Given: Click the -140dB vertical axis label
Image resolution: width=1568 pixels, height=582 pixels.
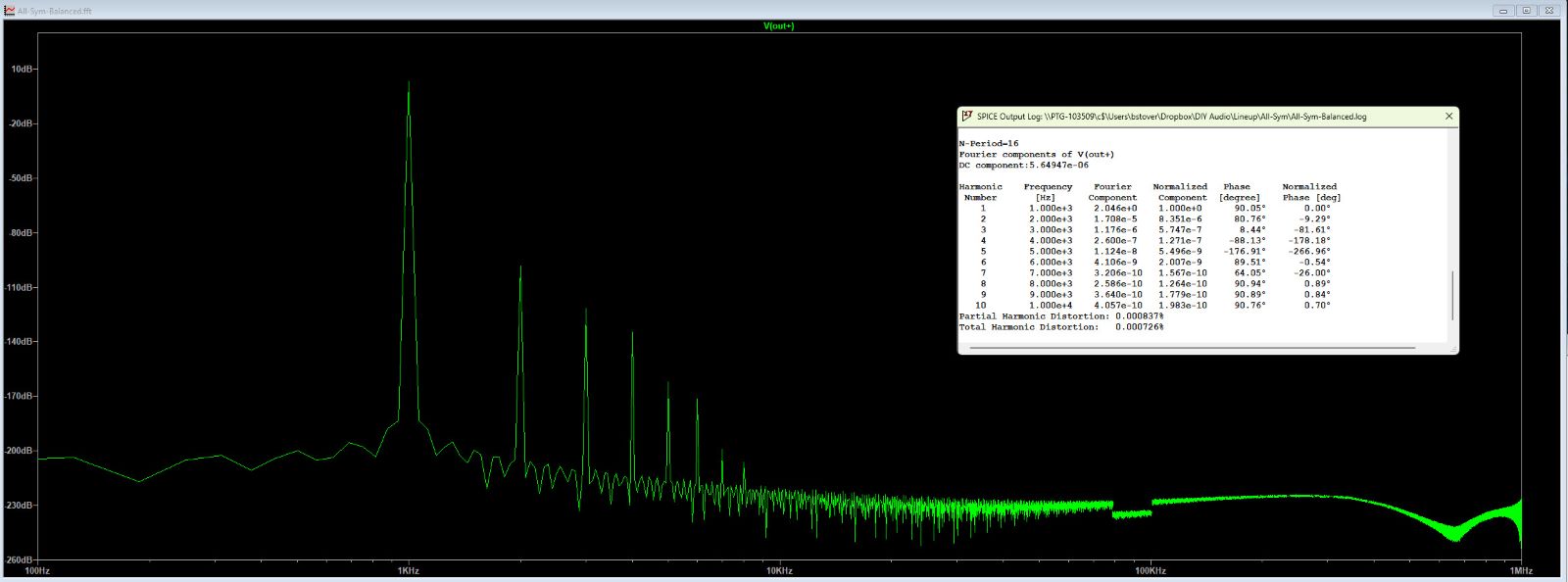Looking at the screenshot, I should 20,342.
